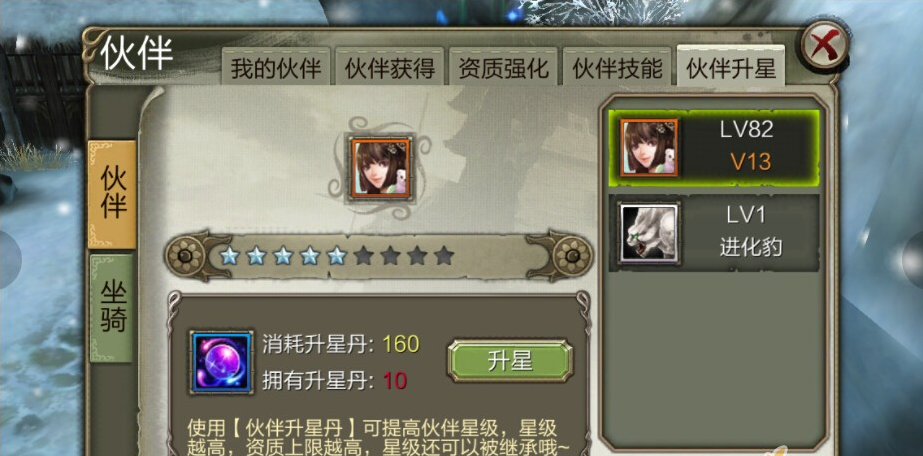Open the 伙伴 side tab

coord(112,194)
